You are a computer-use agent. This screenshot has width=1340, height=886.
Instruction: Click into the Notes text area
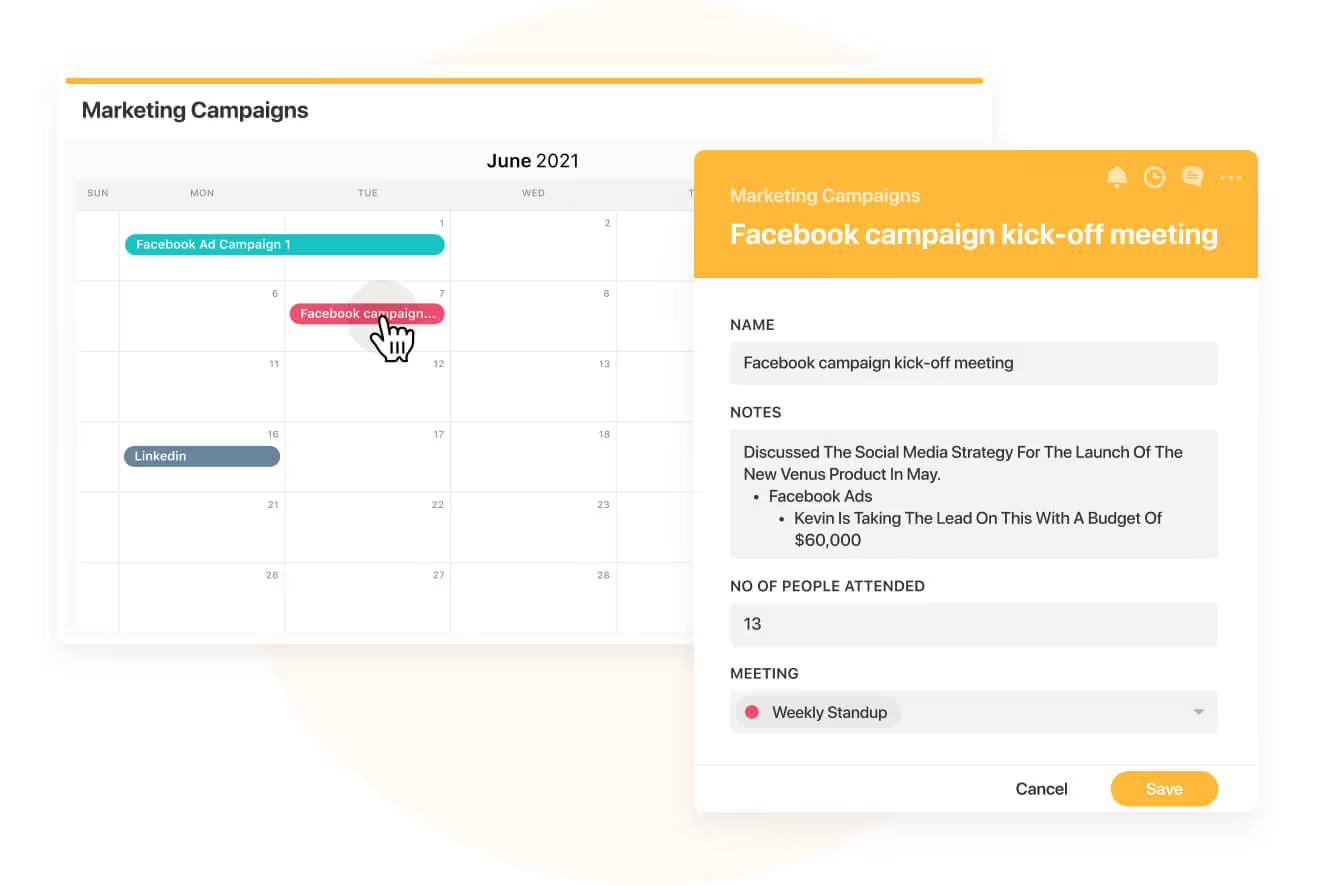[x=973, y=494]
